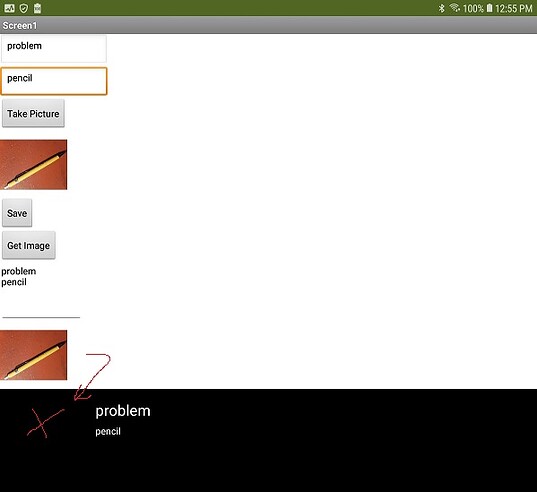Tap the 100% battery percentage text
Viewport: 537px width, 500px height.
[x=473, y=8]
